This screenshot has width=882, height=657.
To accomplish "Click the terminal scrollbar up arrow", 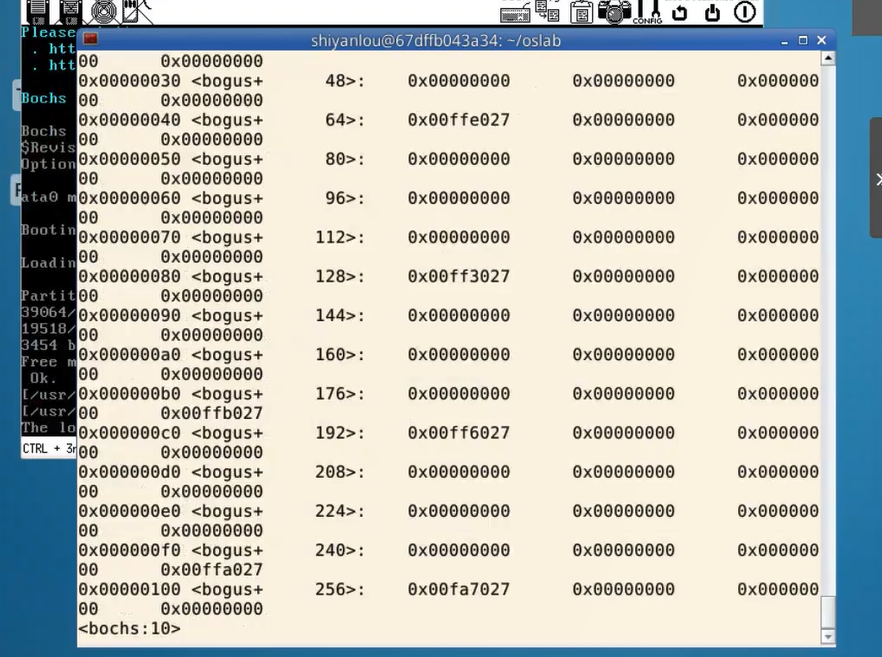I will pos(827,59).
